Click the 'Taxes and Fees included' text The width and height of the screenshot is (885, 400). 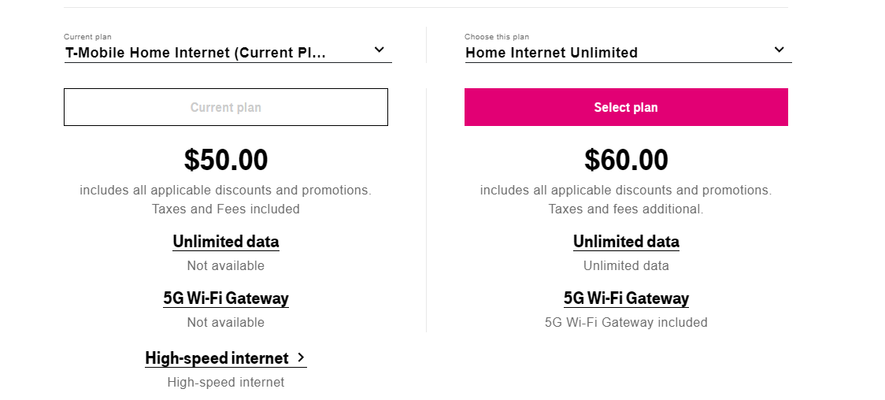click(226, 209)
